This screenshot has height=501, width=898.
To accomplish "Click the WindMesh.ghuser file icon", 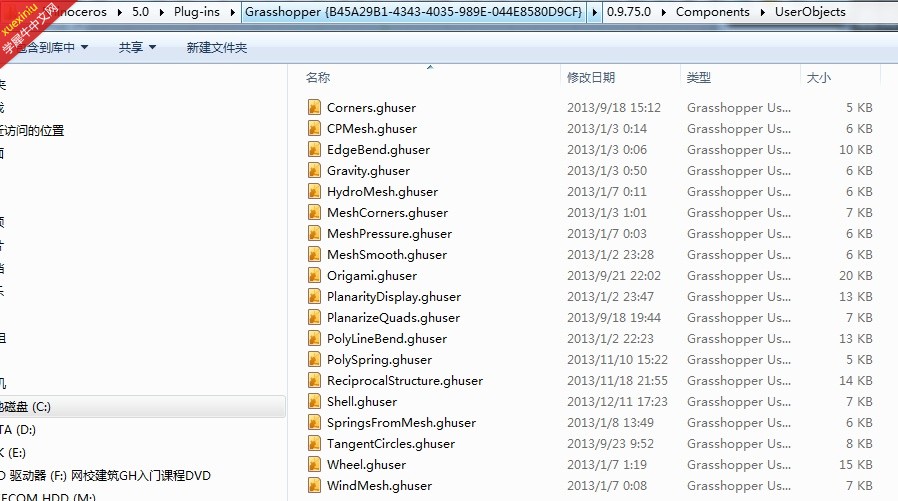I will pyautogui.click(x=314, y=486).
